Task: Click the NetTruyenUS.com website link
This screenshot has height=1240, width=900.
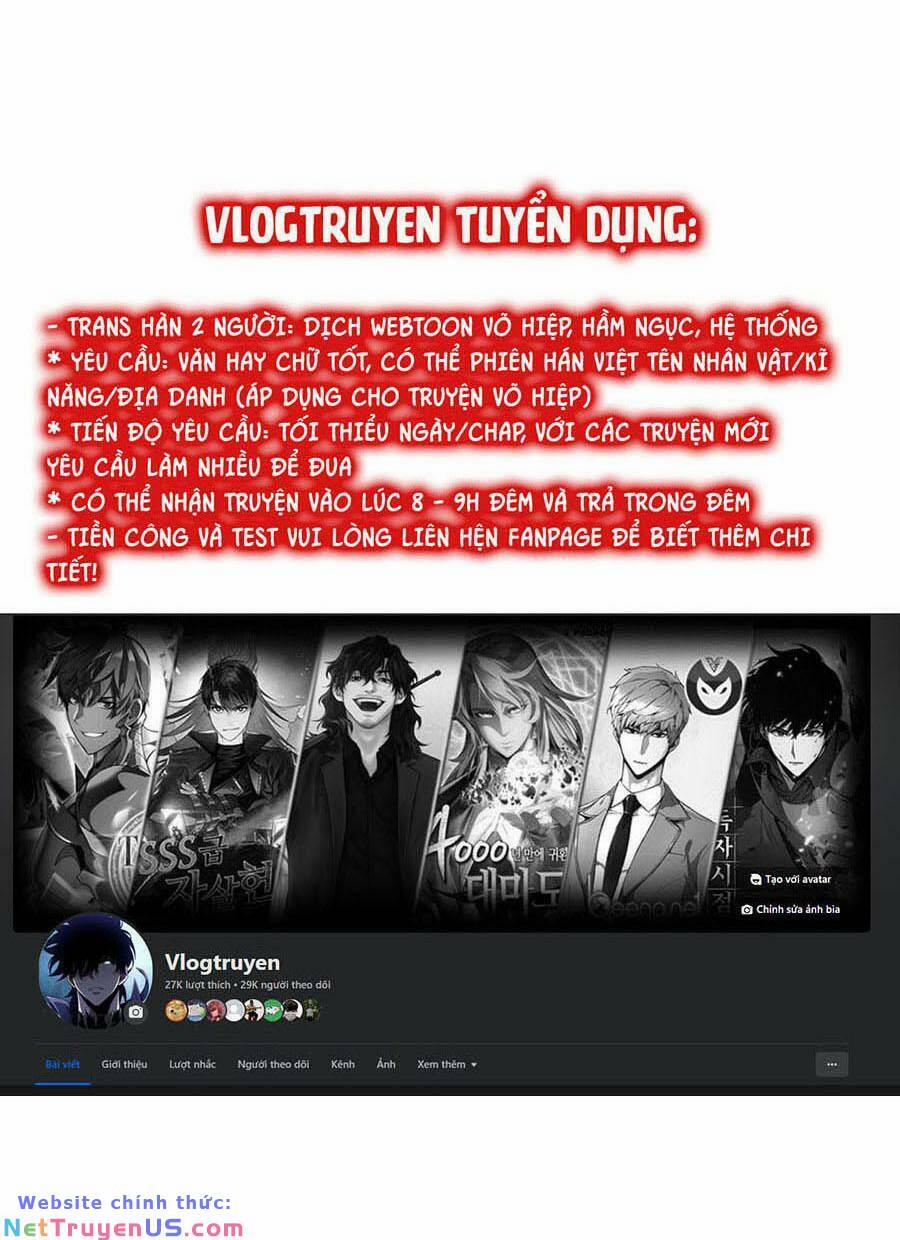Action: tap(123, 1228)
